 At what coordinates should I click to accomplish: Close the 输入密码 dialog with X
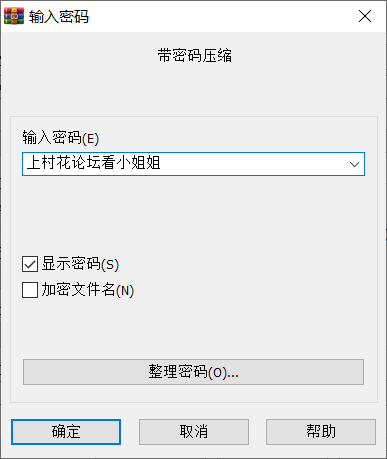coord(365,16)
